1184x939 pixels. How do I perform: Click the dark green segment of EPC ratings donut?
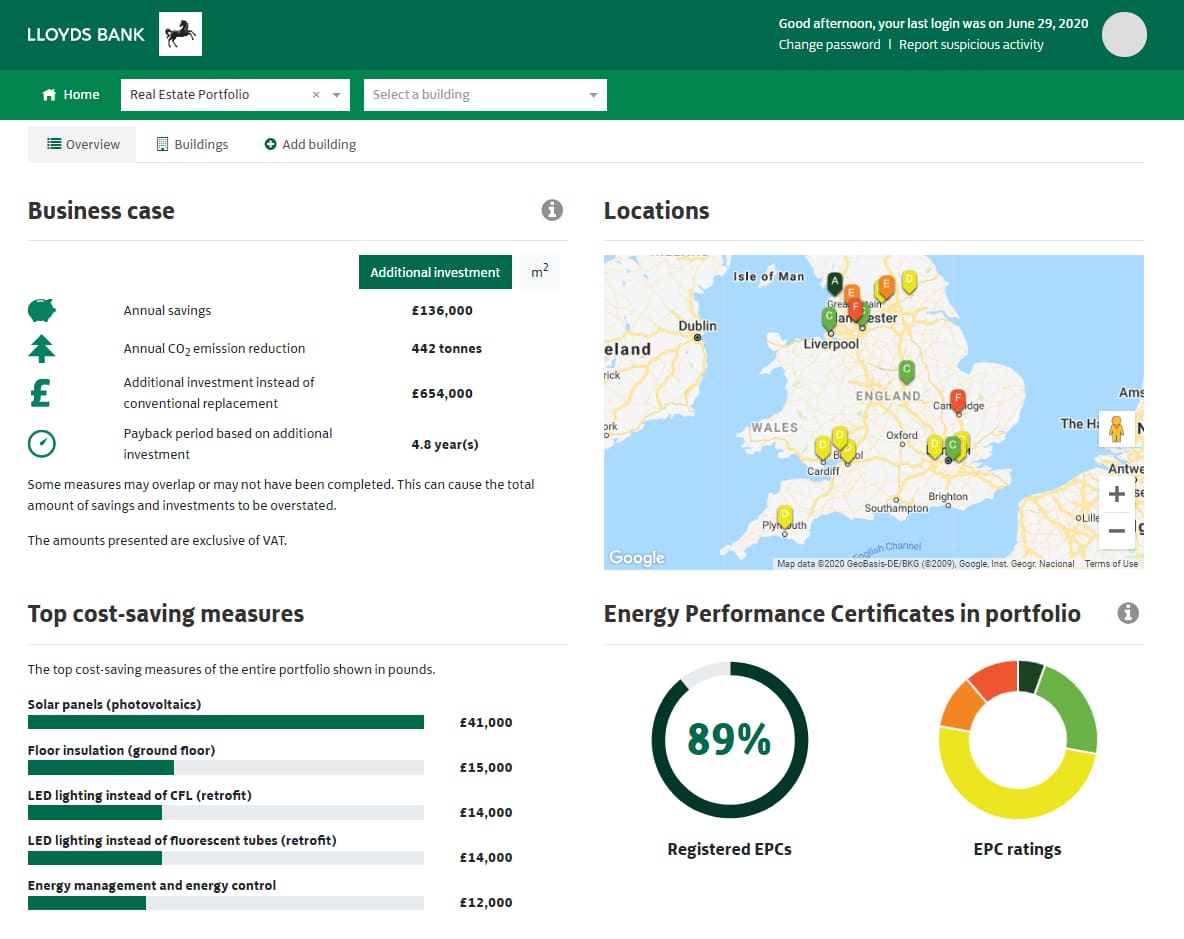click(1028, 676)
